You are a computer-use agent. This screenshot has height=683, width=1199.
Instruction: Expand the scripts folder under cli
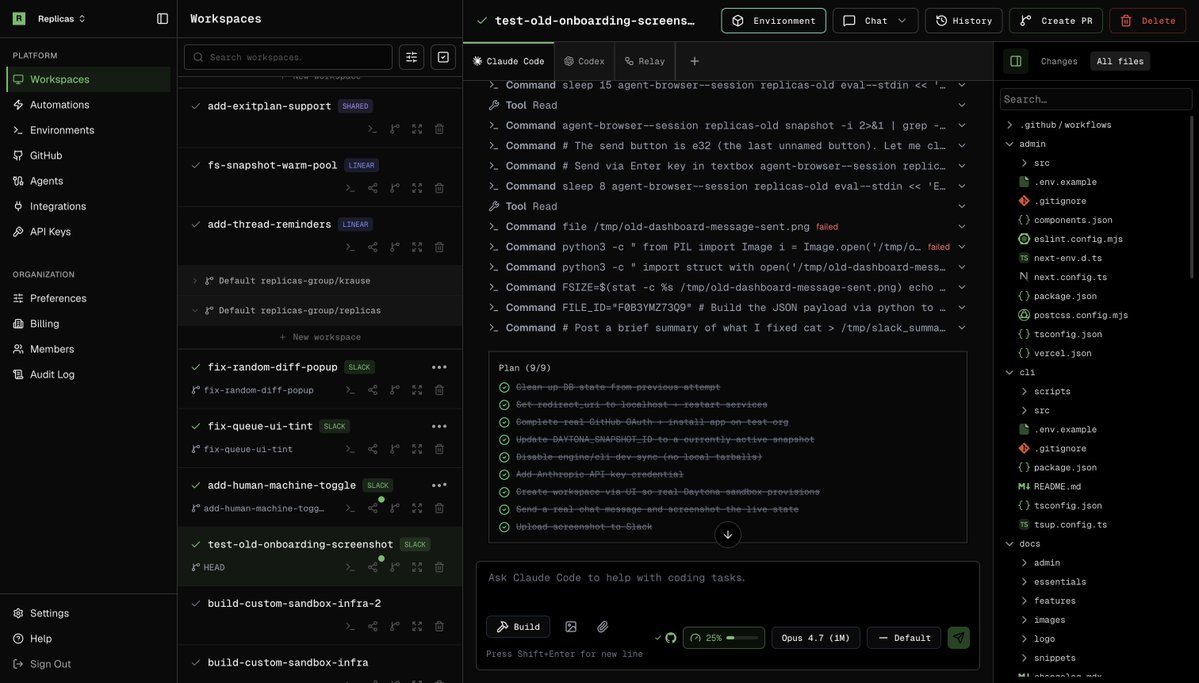(x=1044, y=392)
